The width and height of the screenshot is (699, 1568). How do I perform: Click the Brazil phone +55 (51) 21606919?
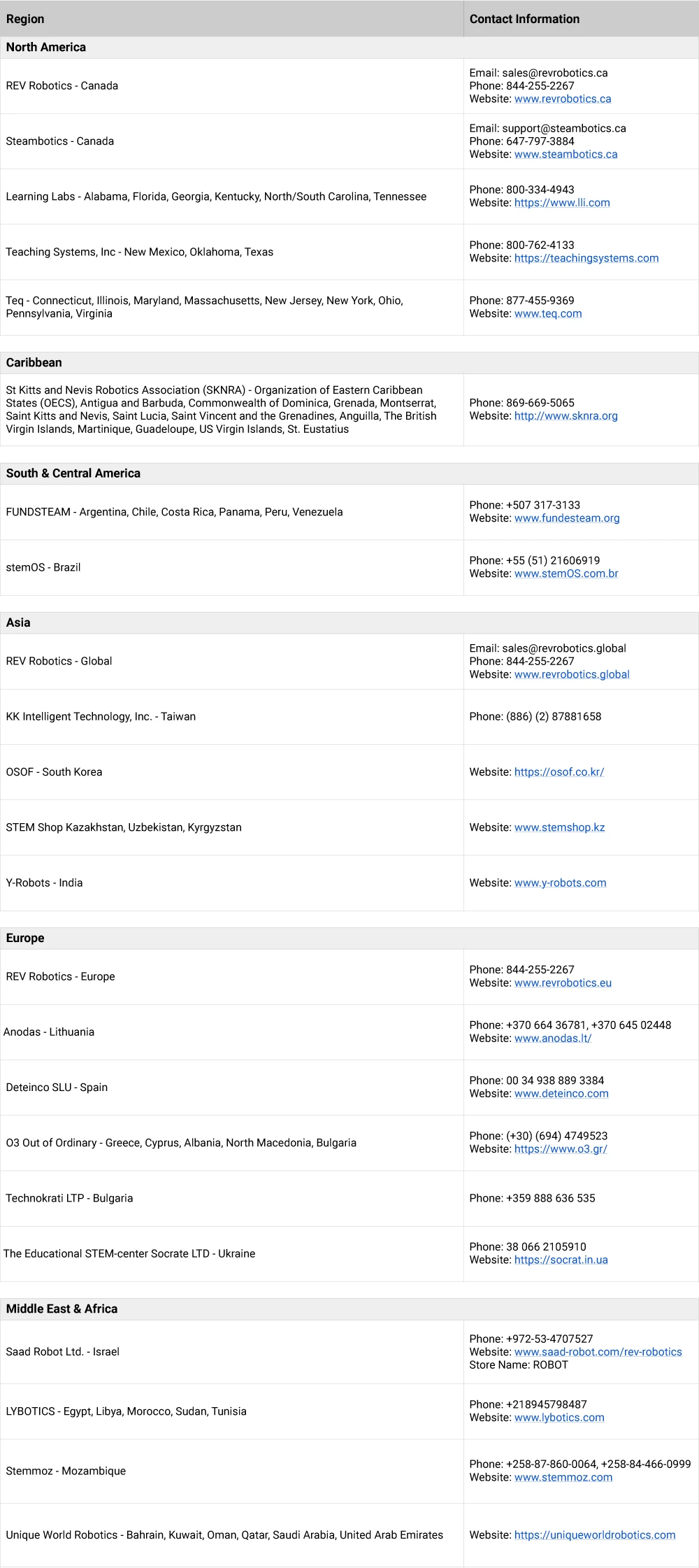(553, 561)
